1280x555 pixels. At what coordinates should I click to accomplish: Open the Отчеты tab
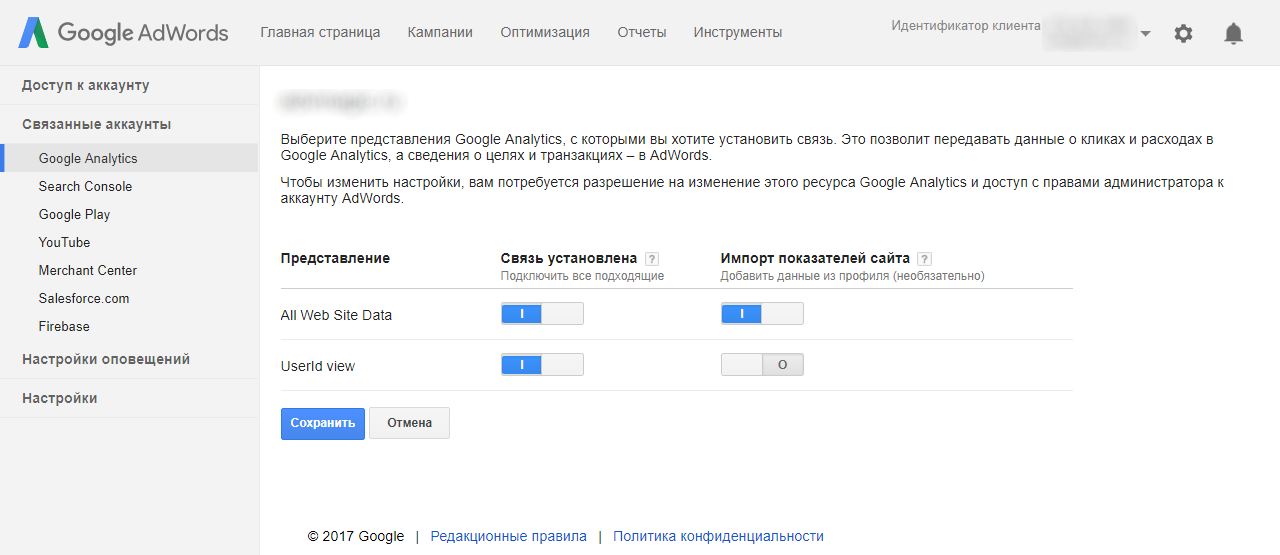(x=642, y=32)
